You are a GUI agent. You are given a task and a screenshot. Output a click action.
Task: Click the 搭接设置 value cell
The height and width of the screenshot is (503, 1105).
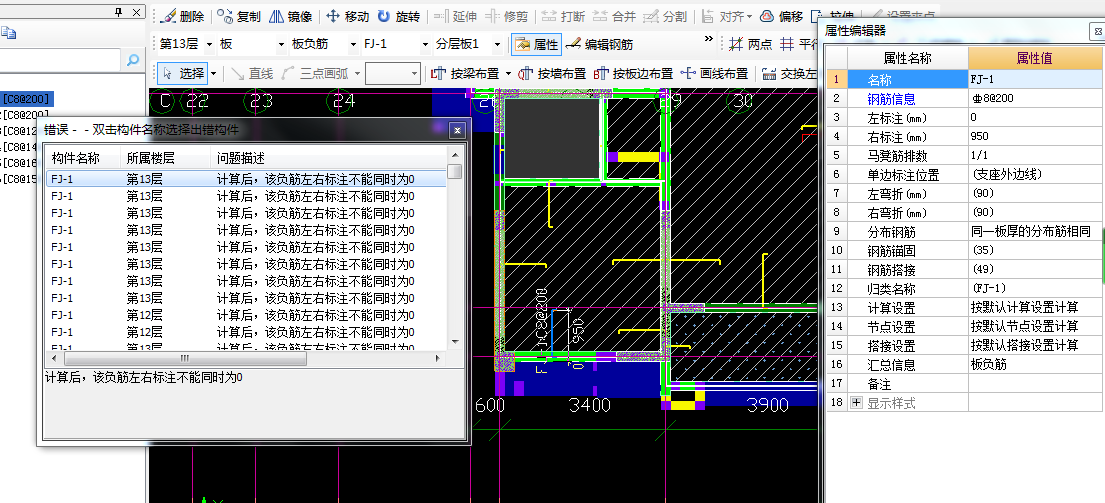pos(1035,345)
